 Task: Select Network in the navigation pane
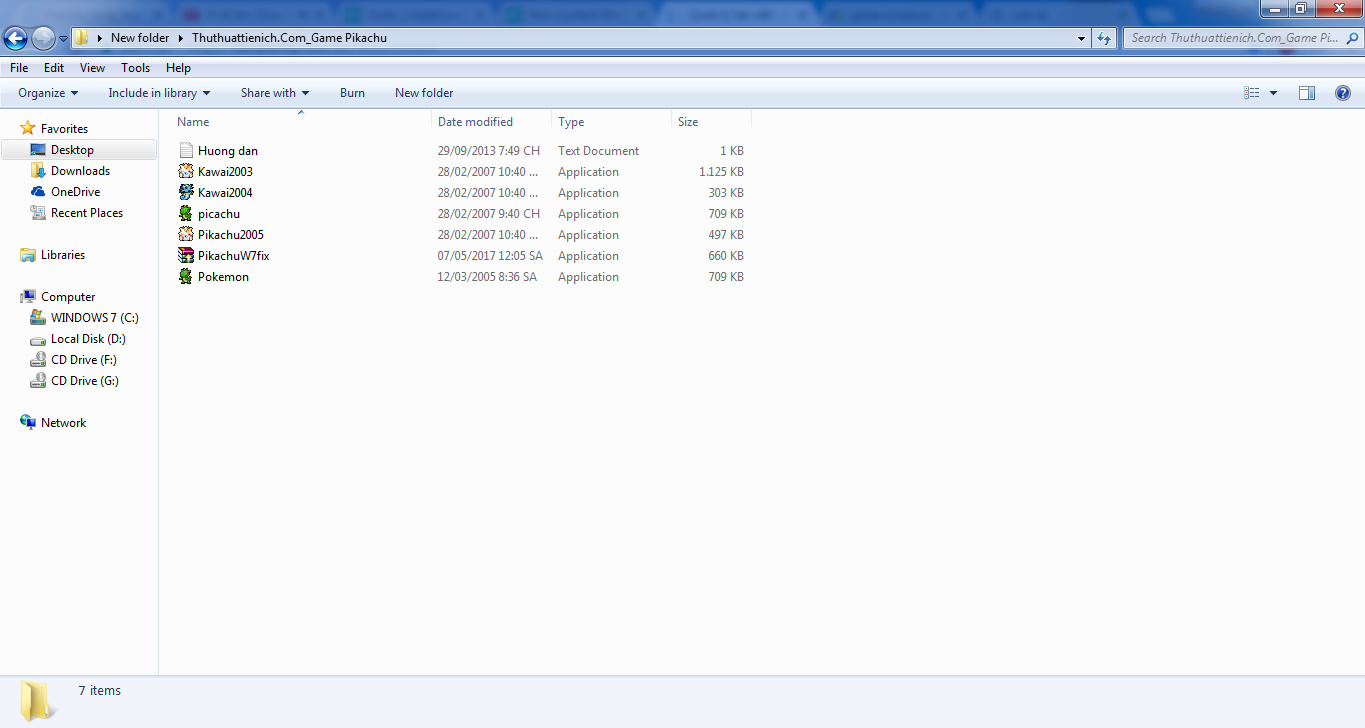pos(63,423)
